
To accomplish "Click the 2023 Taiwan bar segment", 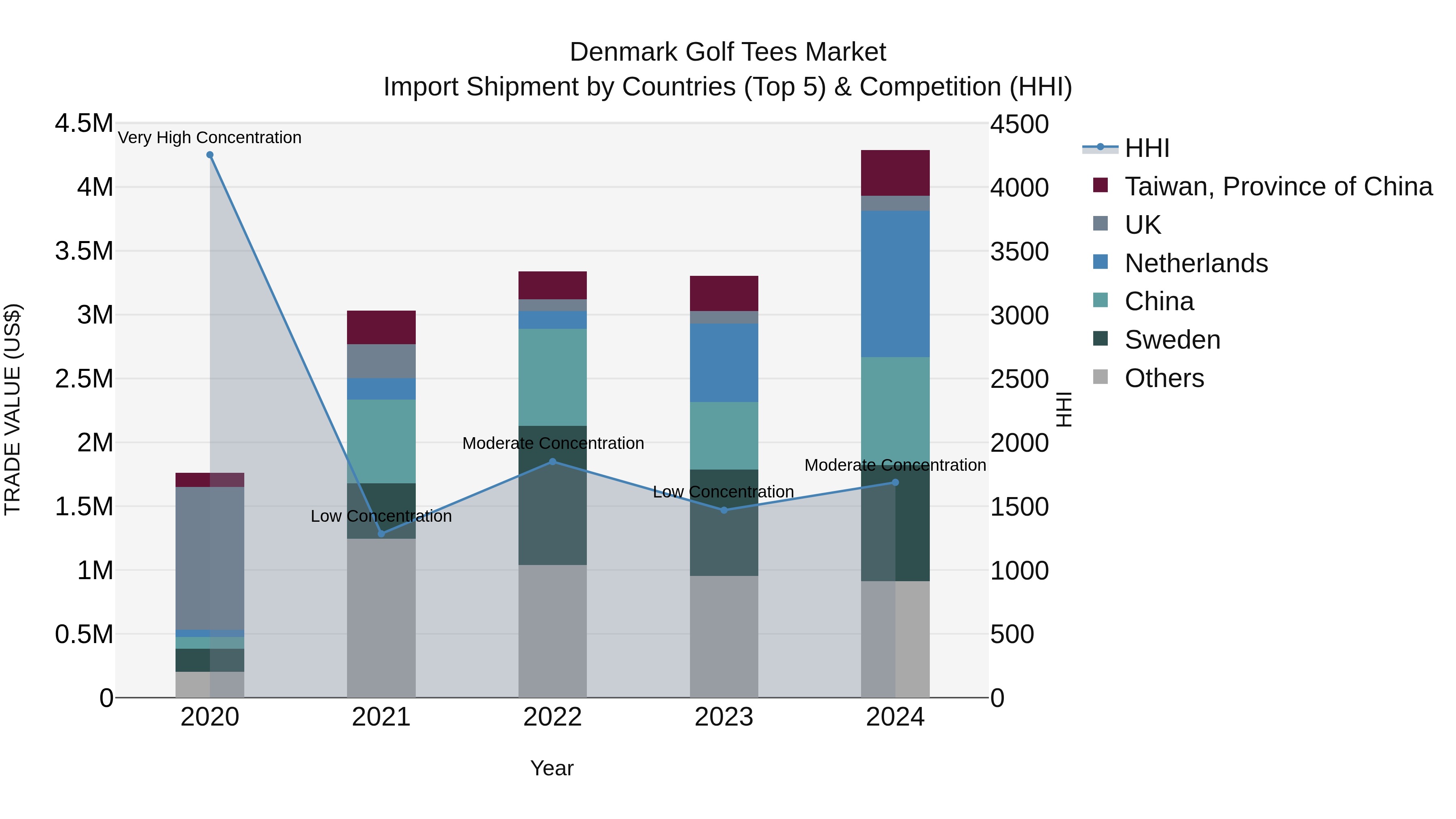I will 724,294.
